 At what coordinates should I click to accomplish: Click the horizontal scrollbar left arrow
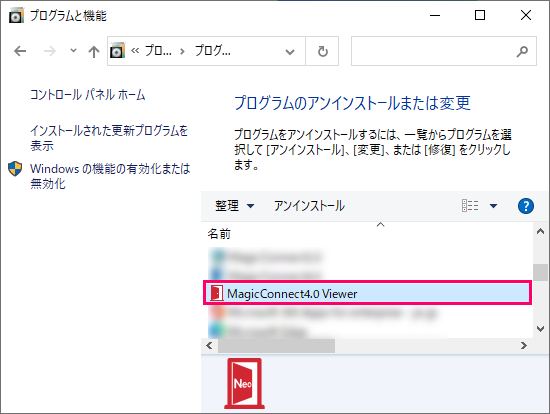(209, 346)
